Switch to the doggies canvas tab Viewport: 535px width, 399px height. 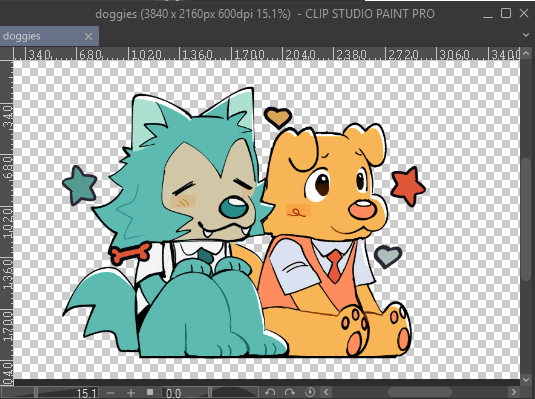(x=49, y=36)
